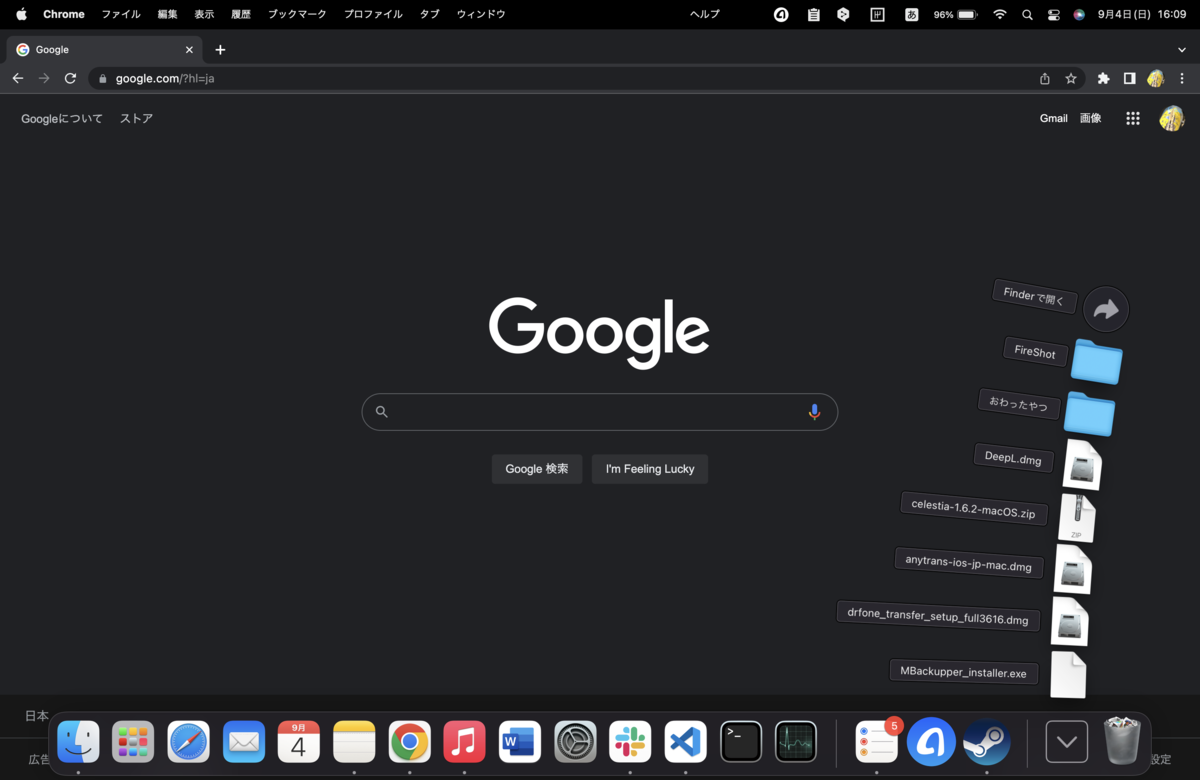The image size is (1200, 780).
Task: Open the ストア link
Action: (x=136, y=118)
